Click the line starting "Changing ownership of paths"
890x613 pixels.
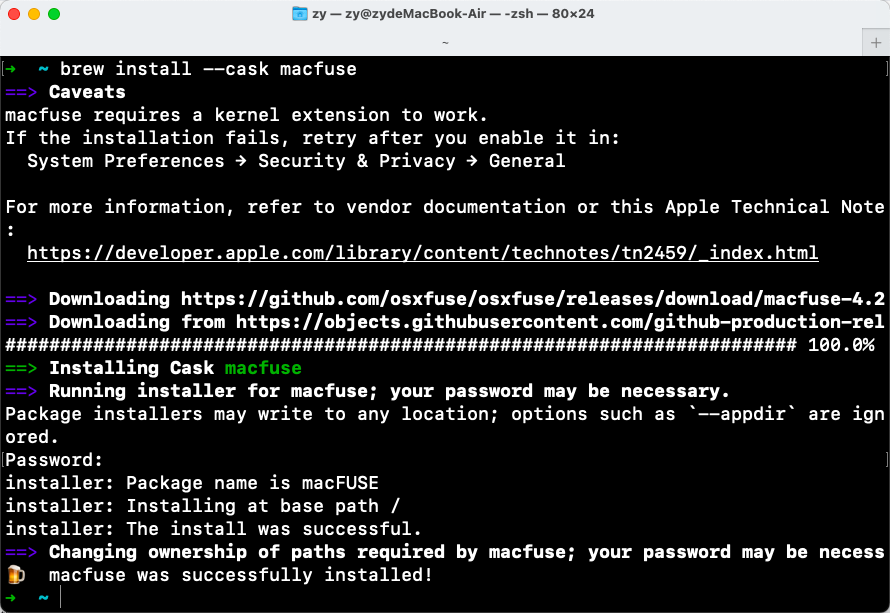coord(467,552)
